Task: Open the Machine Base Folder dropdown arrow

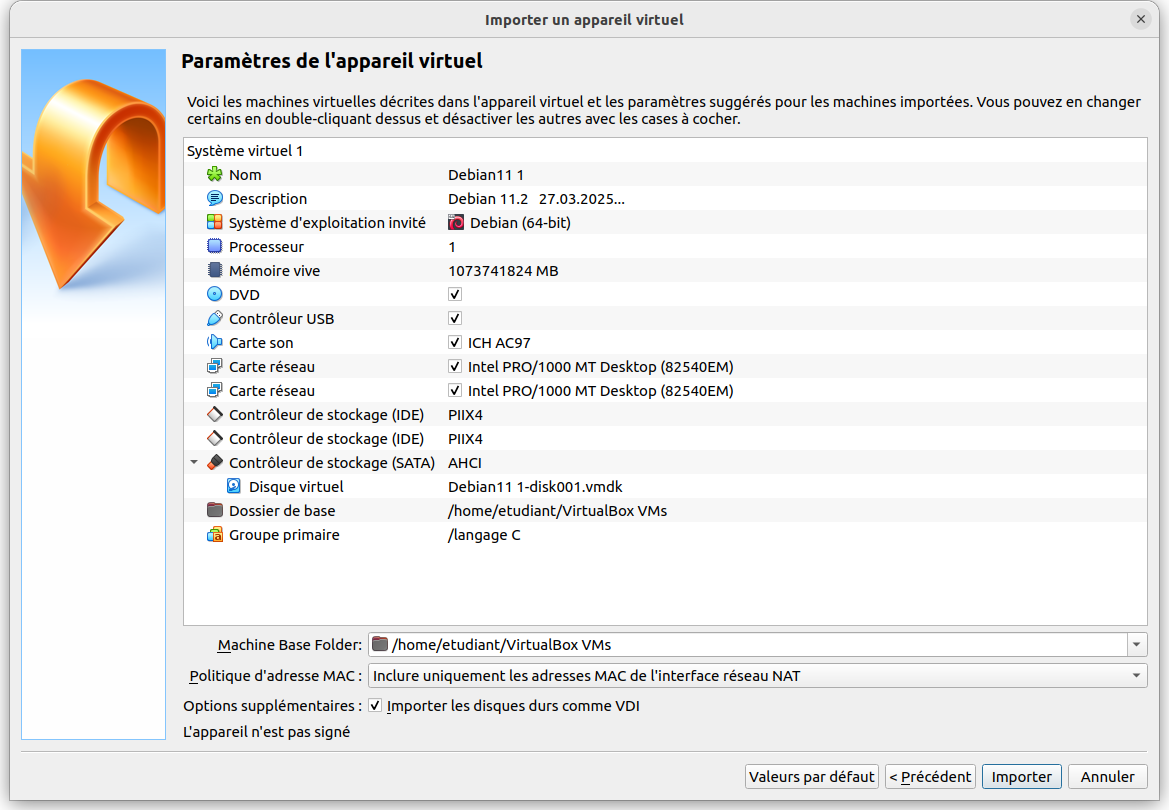Action: tap(1137, 645)
